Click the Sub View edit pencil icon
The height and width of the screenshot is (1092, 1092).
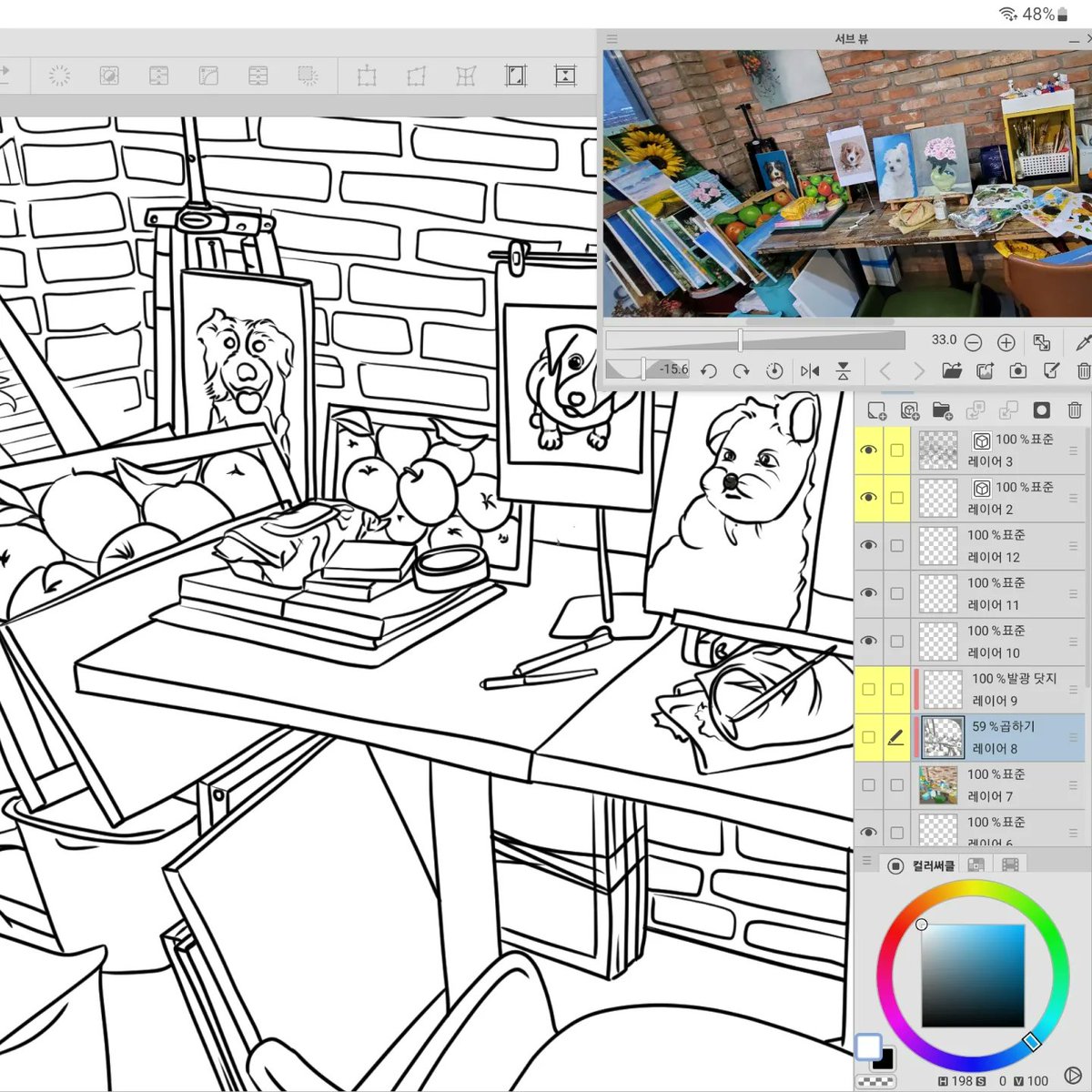(x=1051, y=370)
